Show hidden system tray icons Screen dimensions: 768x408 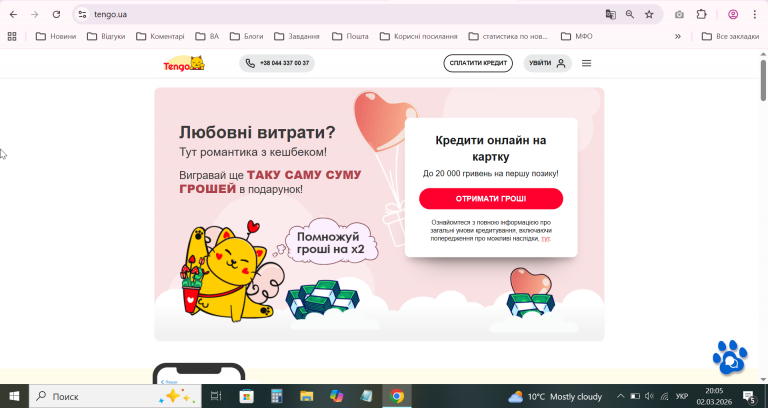(x=621, y=396)
